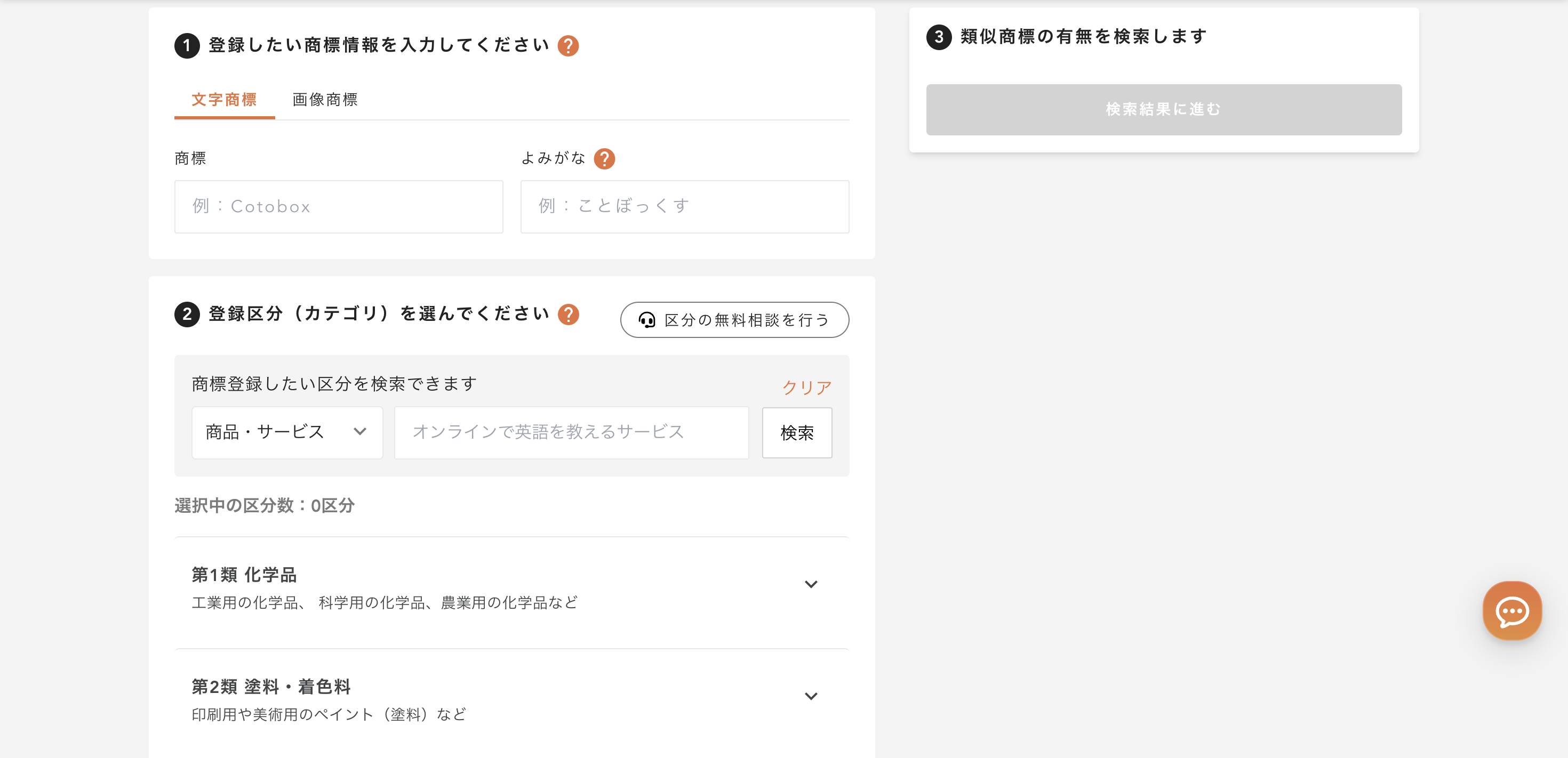This screenshot has width=1568, height=758.
Task: Click the クリア link
Action: [806, 387]
